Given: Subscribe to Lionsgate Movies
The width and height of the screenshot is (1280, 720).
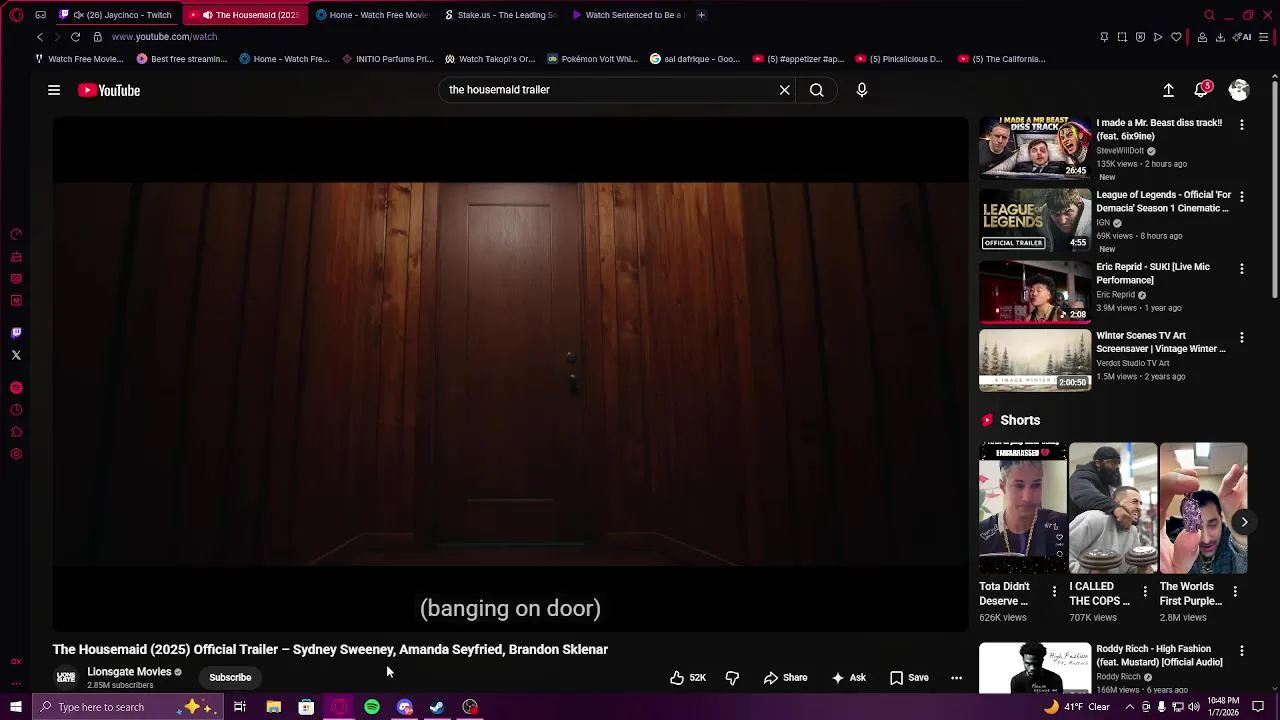Looking at the screenshot, I should [x=230, y=678].
